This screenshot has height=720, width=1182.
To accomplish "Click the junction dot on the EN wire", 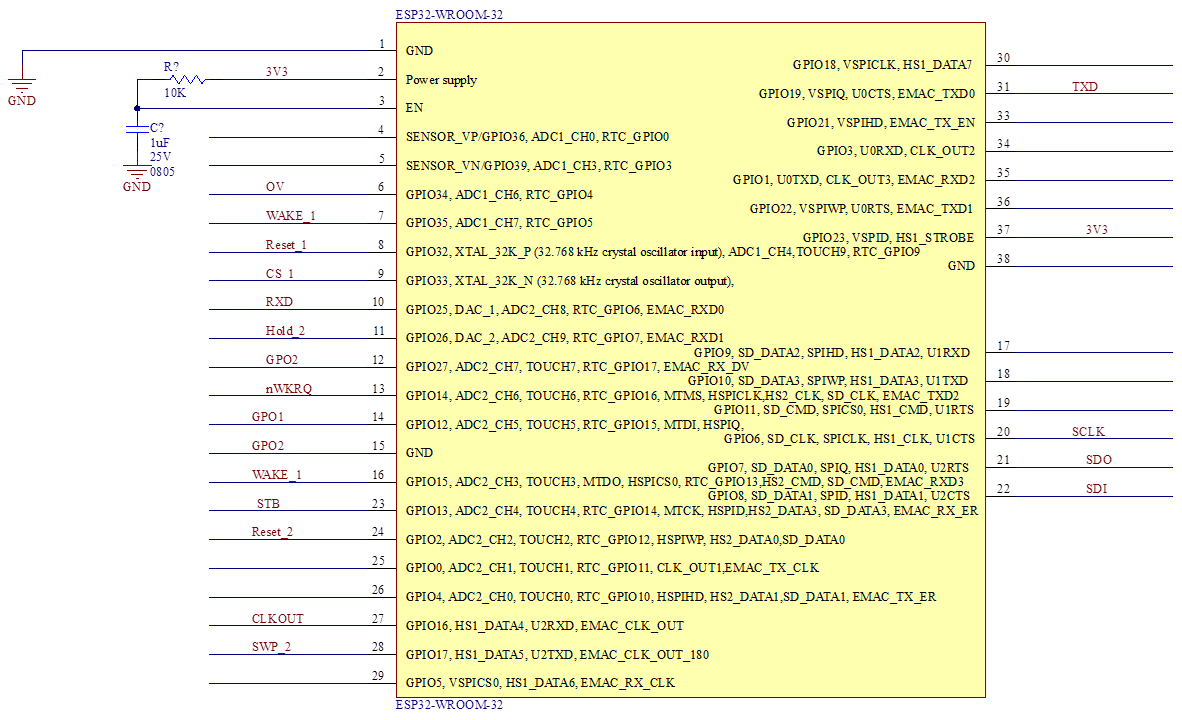I will coord(137,109).
